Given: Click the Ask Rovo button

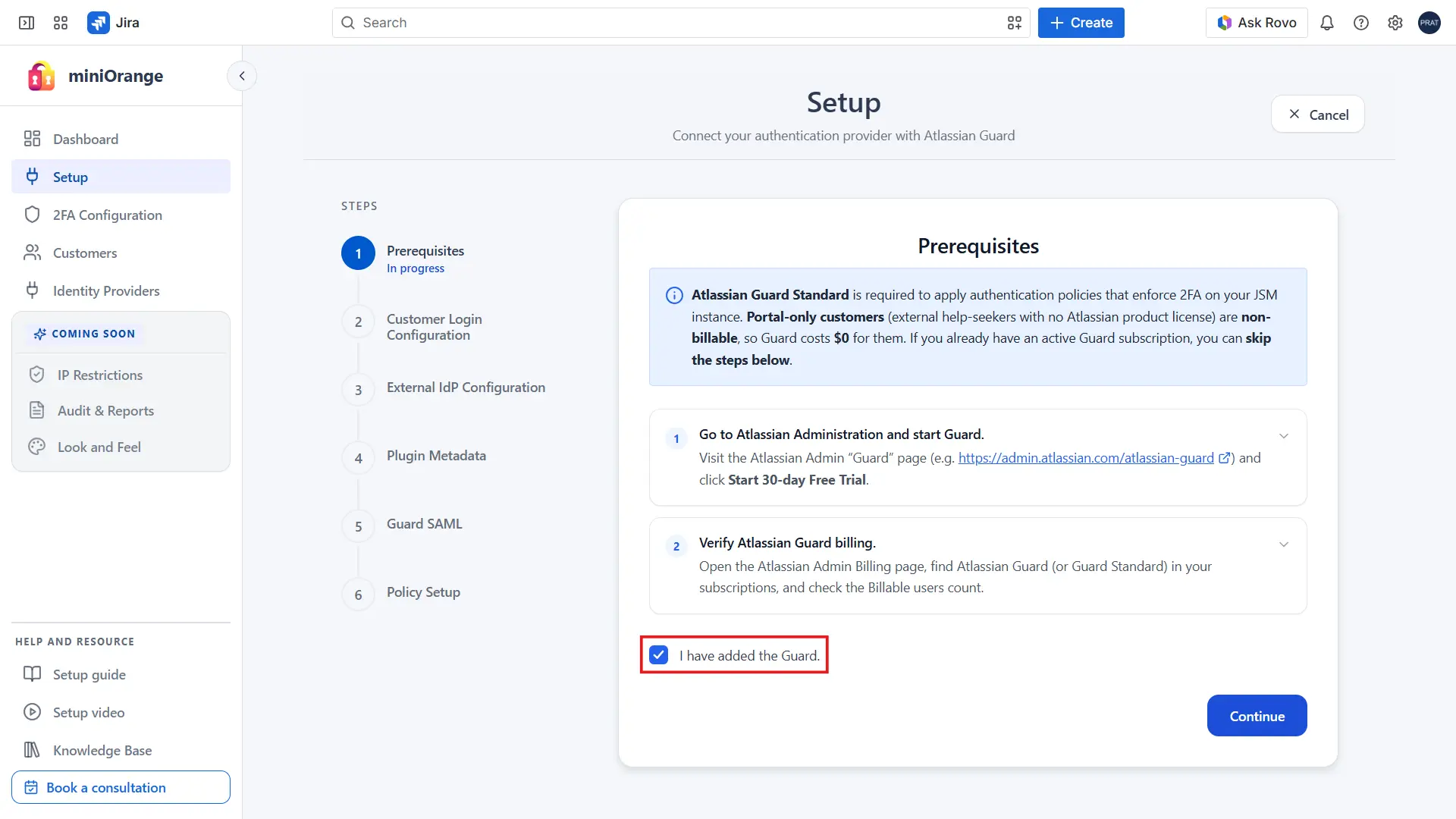Looking at the screenshot, I should [x=1257, y=23].
